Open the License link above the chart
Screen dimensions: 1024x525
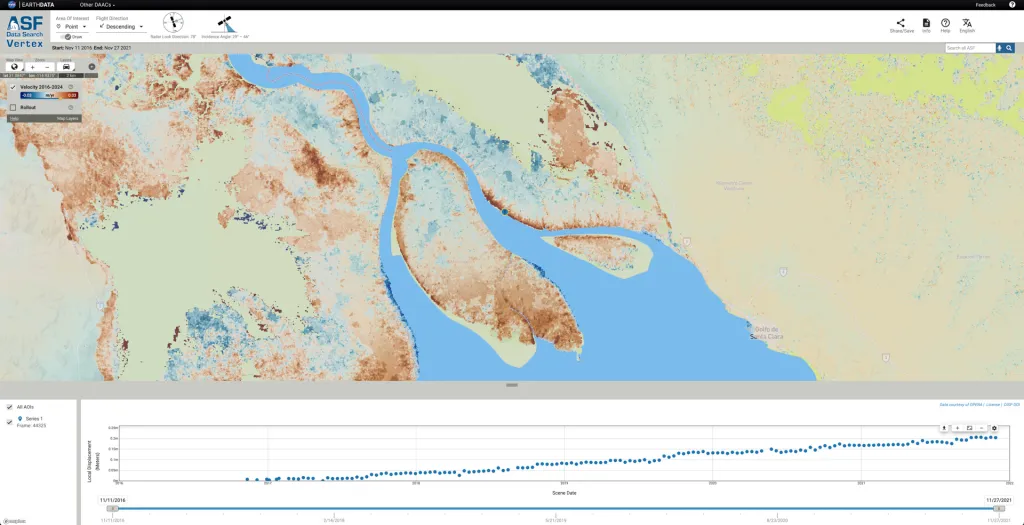pyautogui.click(x=993, y=405)
